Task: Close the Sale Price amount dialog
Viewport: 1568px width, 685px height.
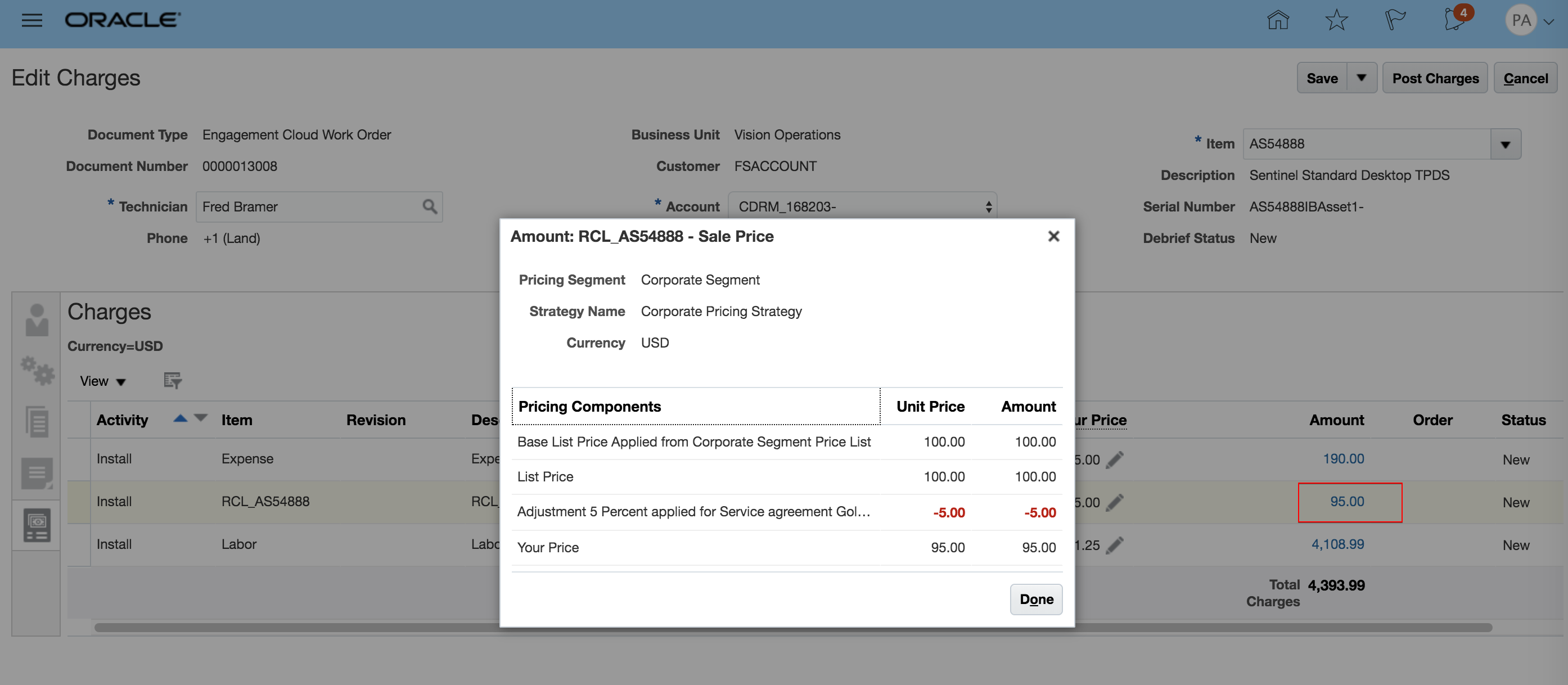Action: (1053, 236)
